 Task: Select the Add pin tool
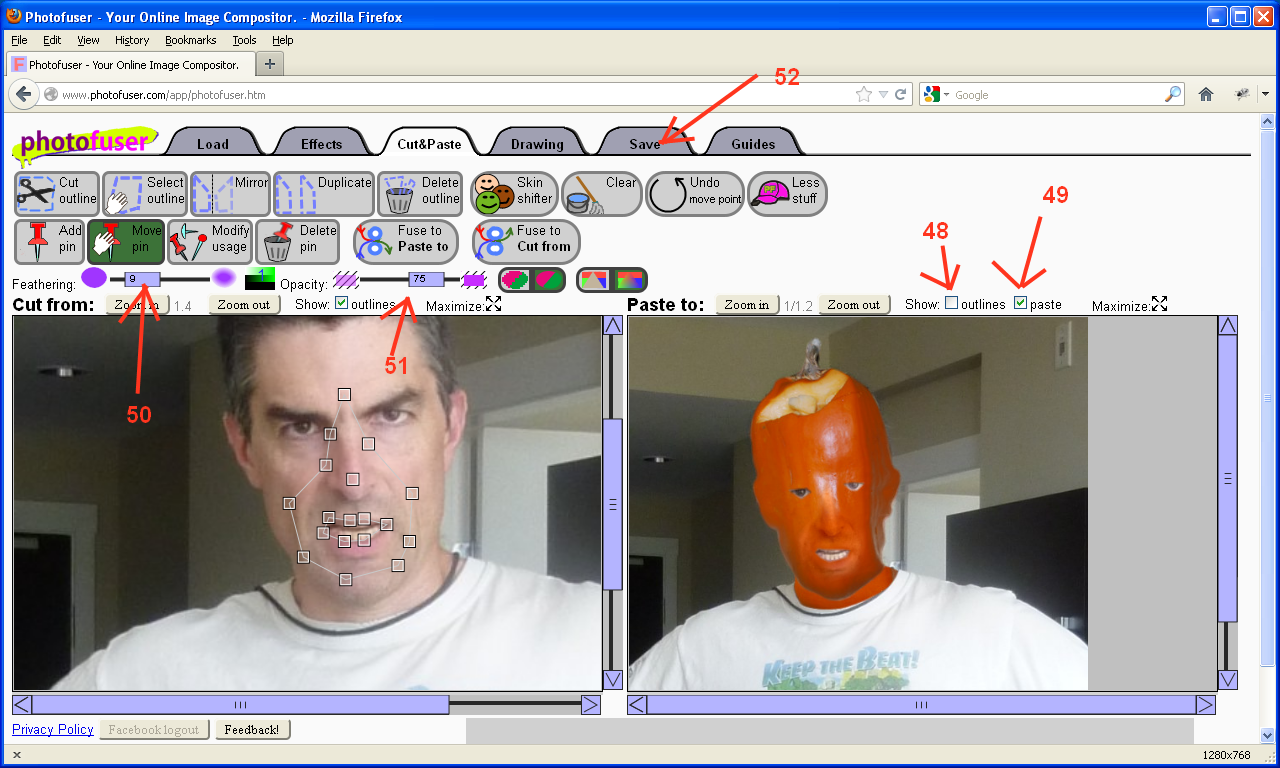tap(49, 241)
